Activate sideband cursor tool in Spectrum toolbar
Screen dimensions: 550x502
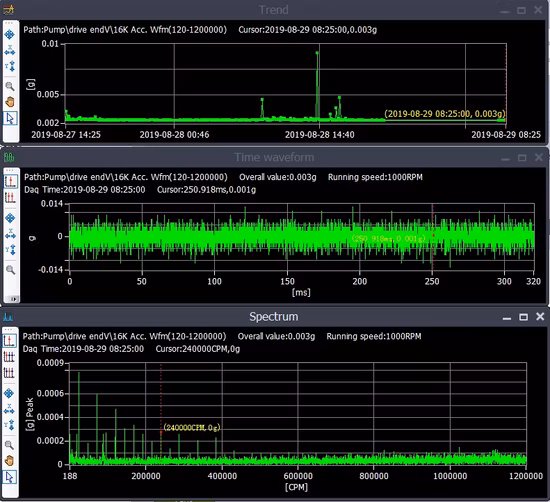coord(9,372)
